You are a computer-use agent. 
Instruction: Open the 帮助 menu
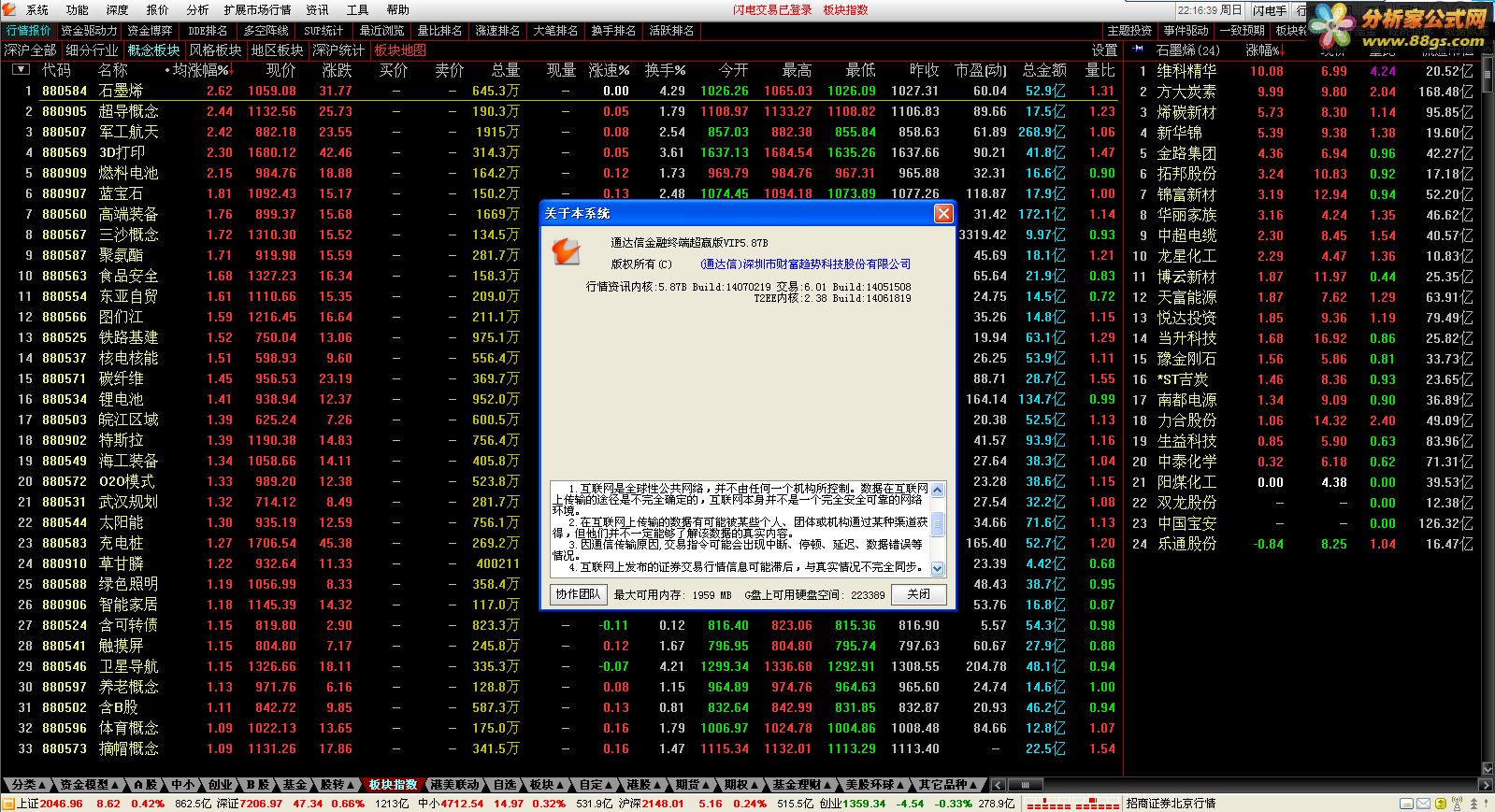(398, 9)
